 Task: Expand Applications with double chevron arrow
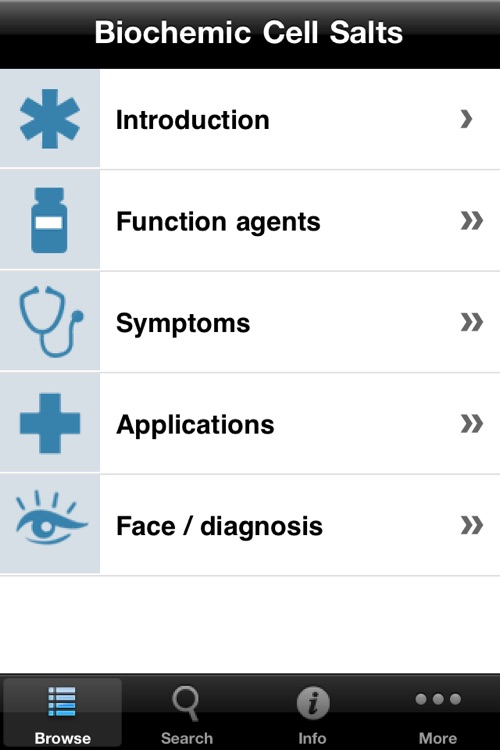tap(472, 423)
